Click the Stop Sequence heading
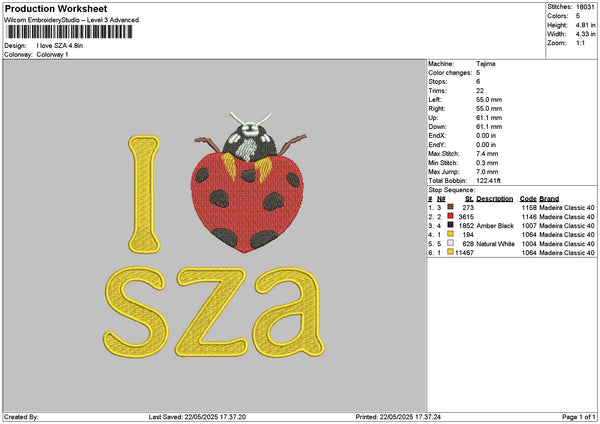This screenshot has width=600, height=424. click(x=452, y=190)
